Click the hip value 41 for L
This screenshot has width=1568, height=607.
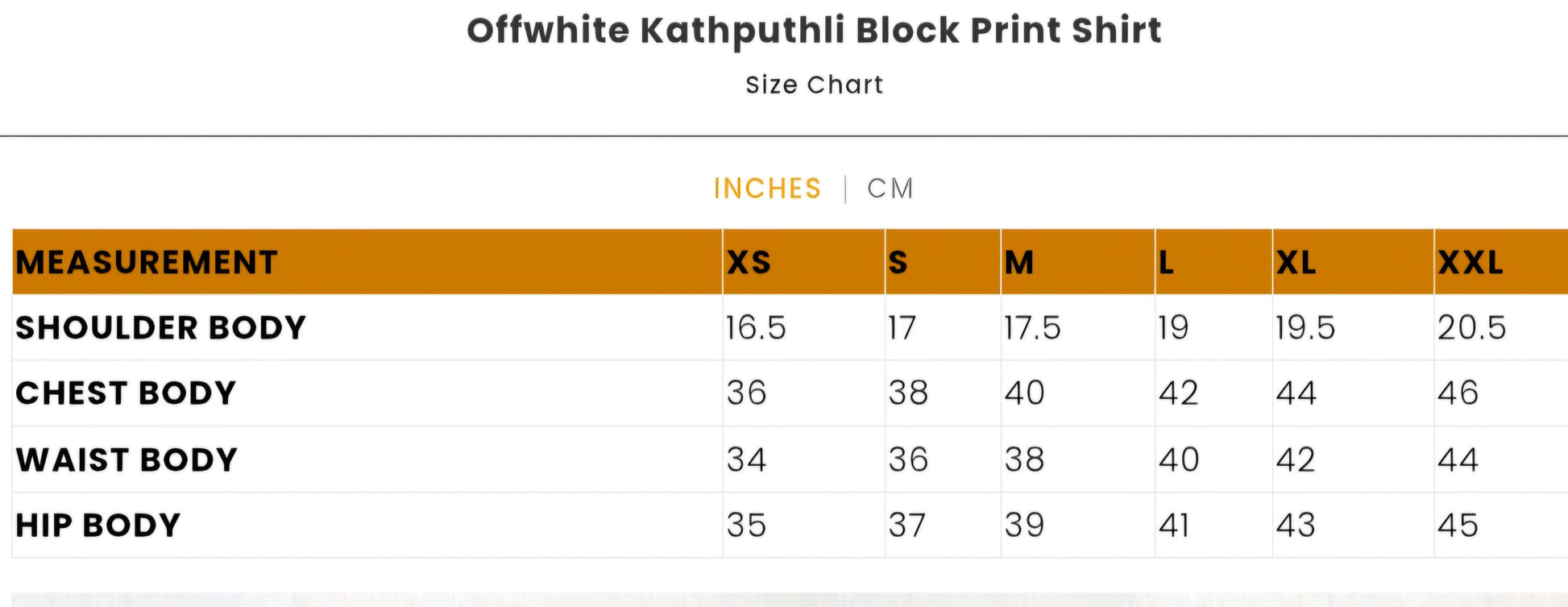pos(1174,526)
